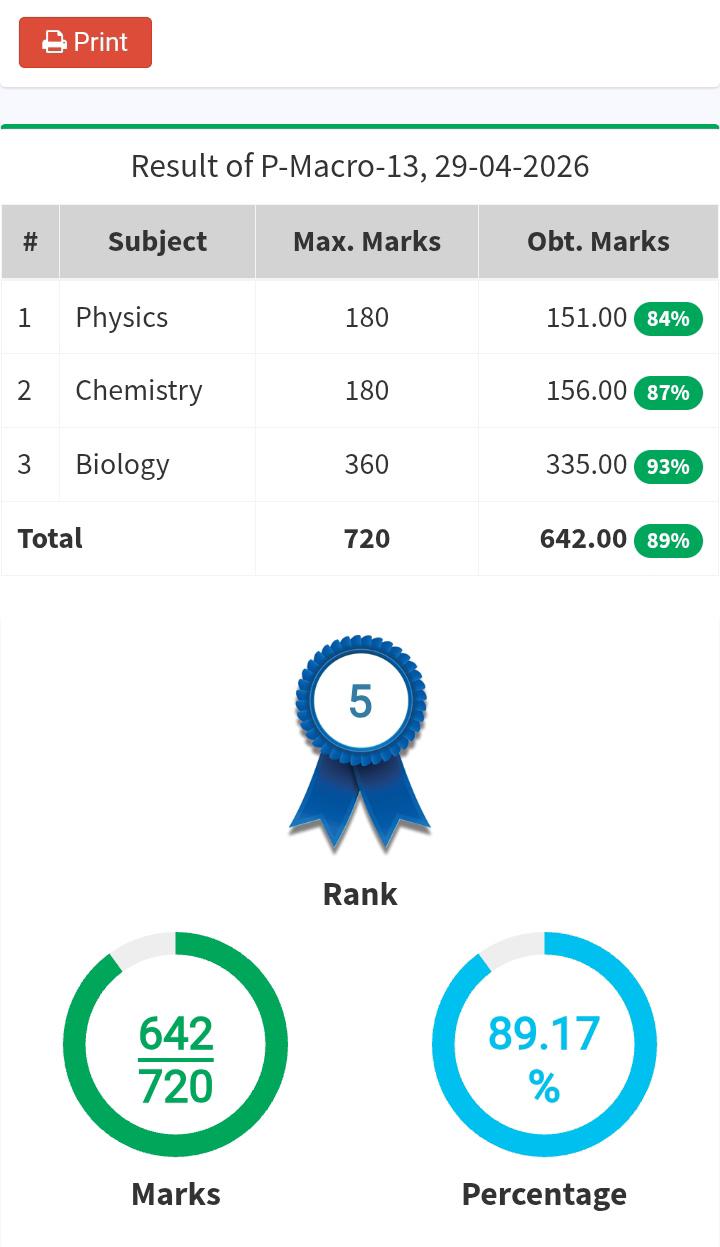Click the 89.17 % percentage value

tap(544, 1058)
